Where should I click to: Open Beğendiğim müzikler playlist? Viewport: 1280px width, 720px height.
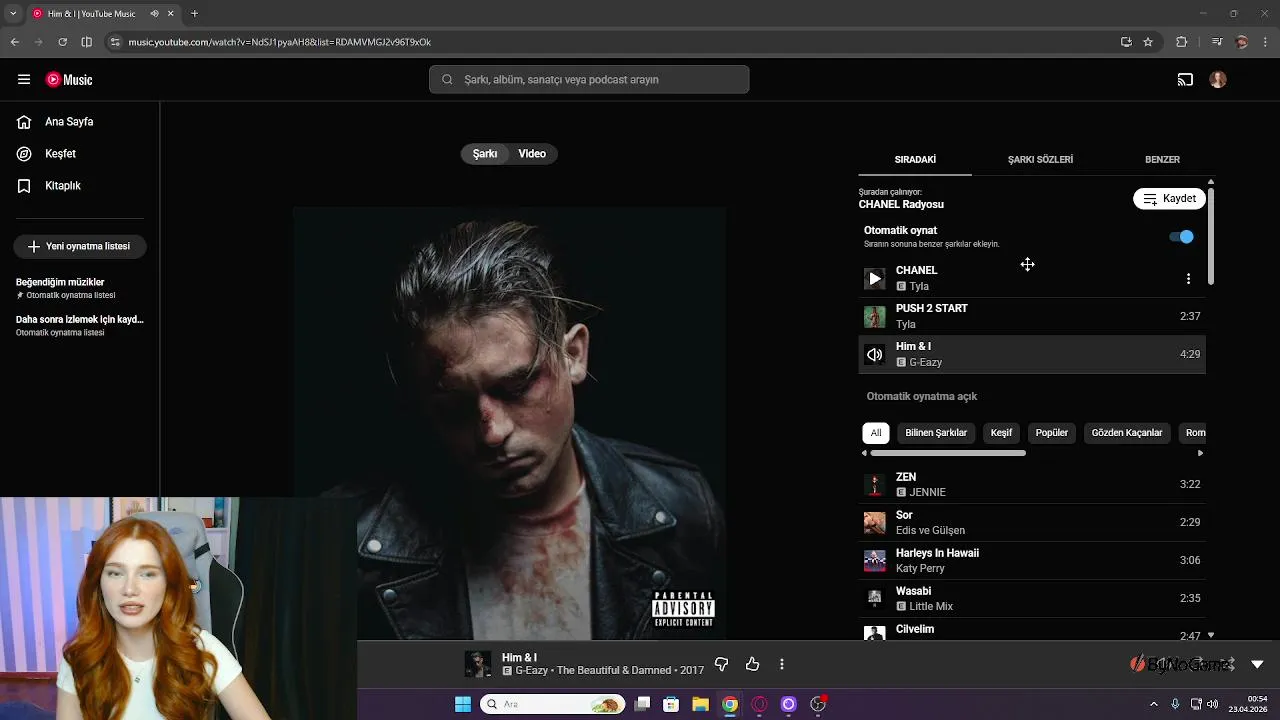click(80, 288)
